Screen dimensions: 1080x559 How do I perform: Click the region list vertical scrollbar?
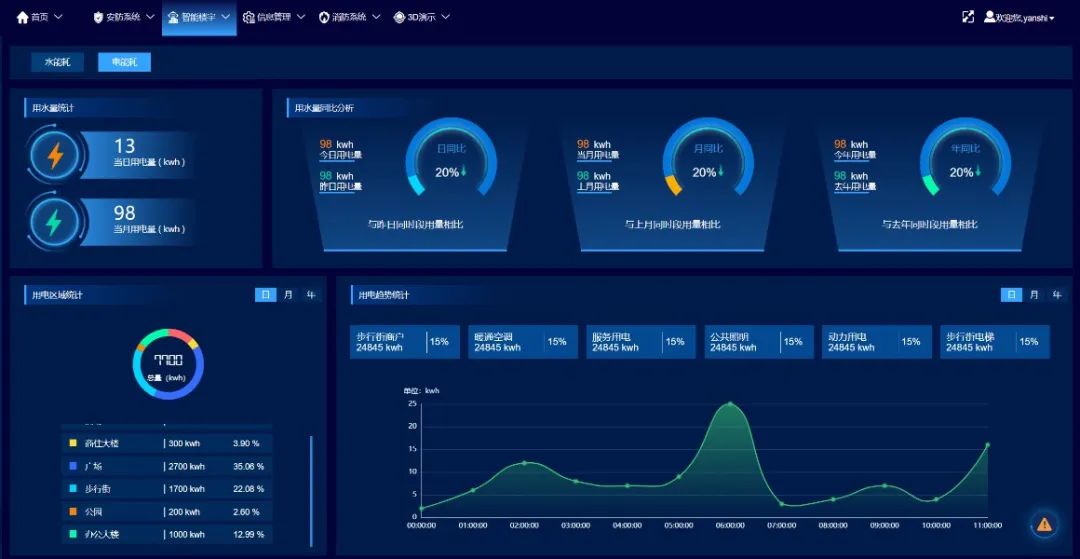click(x=311, y=491)
